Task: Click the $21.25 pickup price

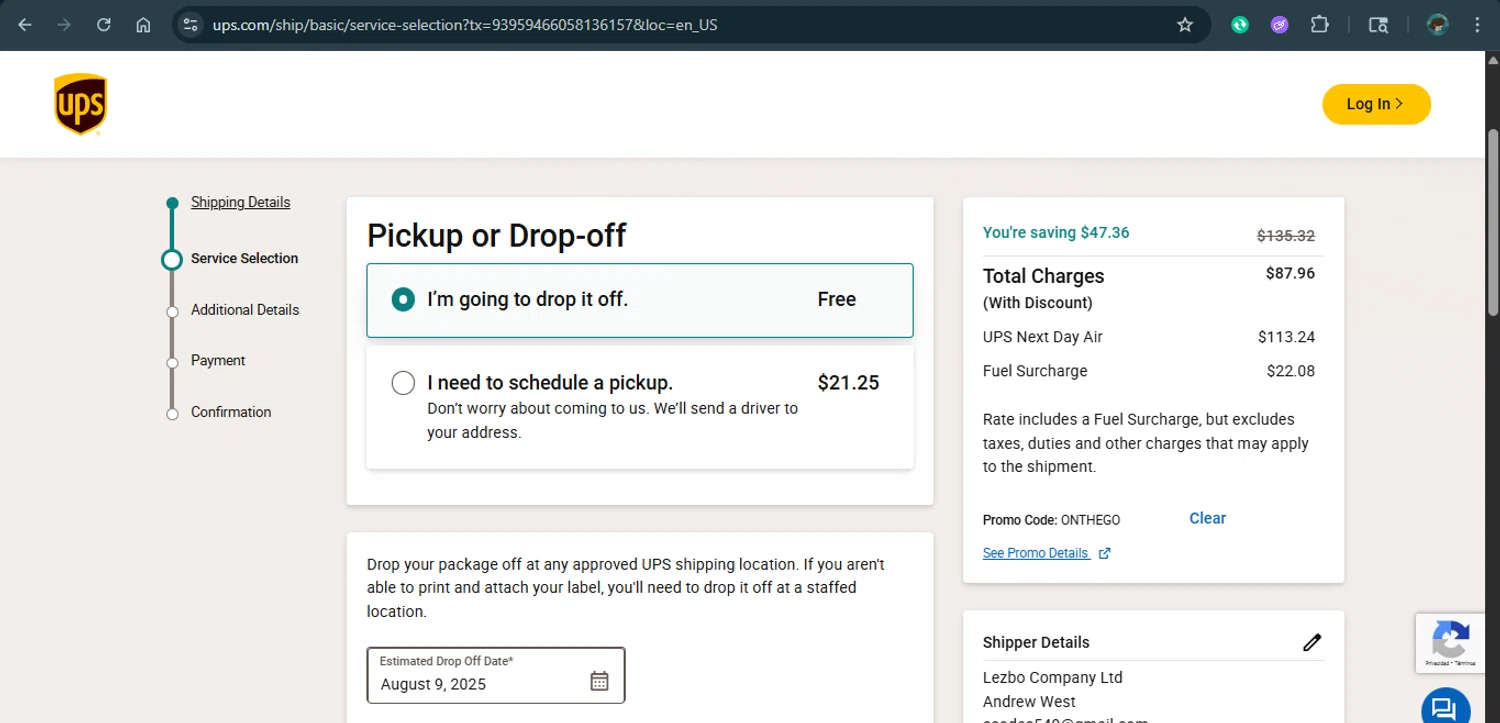Action: tap(848, 382)
